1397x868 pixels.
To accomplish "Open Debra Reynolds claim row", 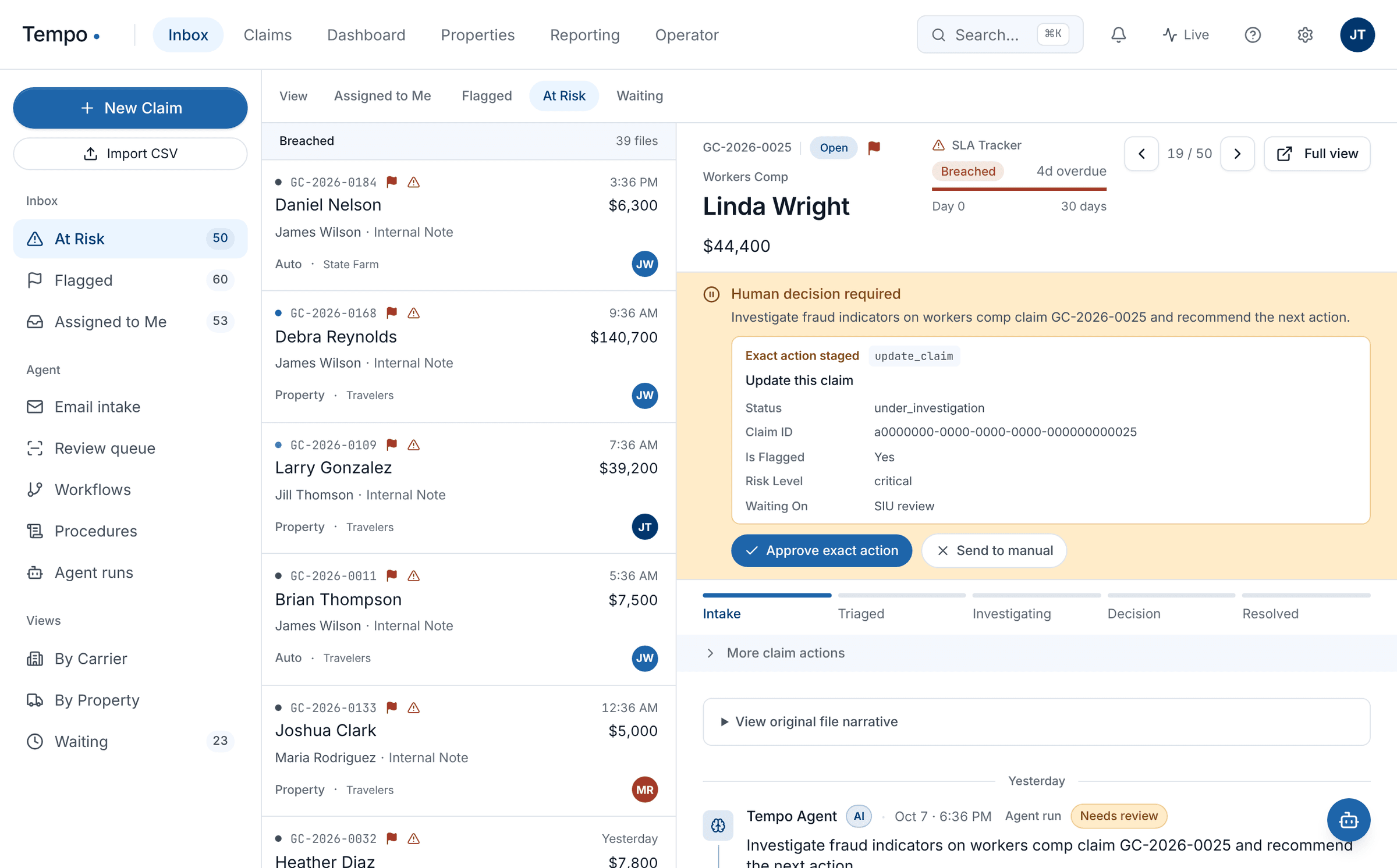I will coord(469,357).
